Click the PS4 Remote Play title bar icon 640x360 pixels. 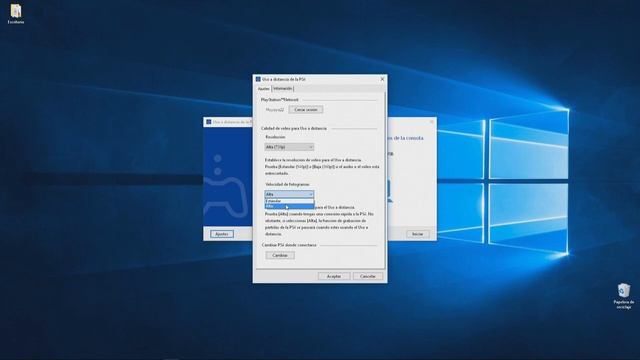258,79
